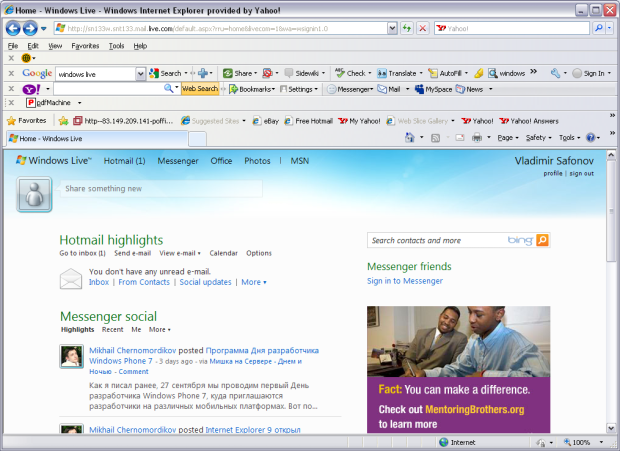Click the wrench settings icon on Google toolbar

[x=555, y=73]
